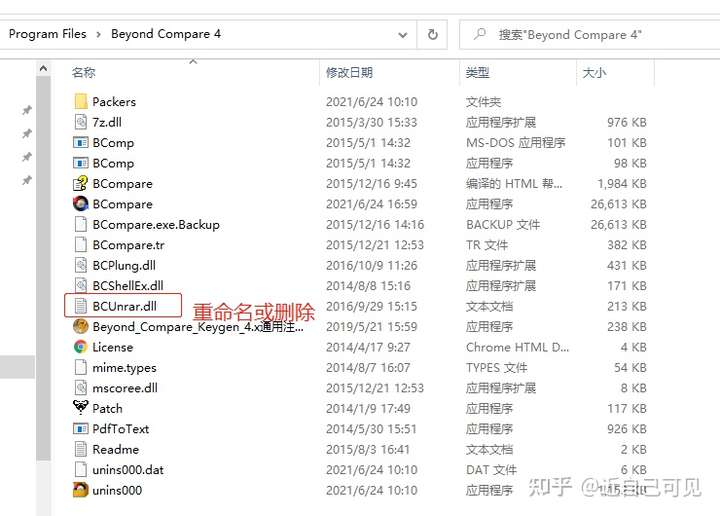Click the 2016/9/29 15:15 date cell
720x516 pixels.
click(x=371, y=306)
